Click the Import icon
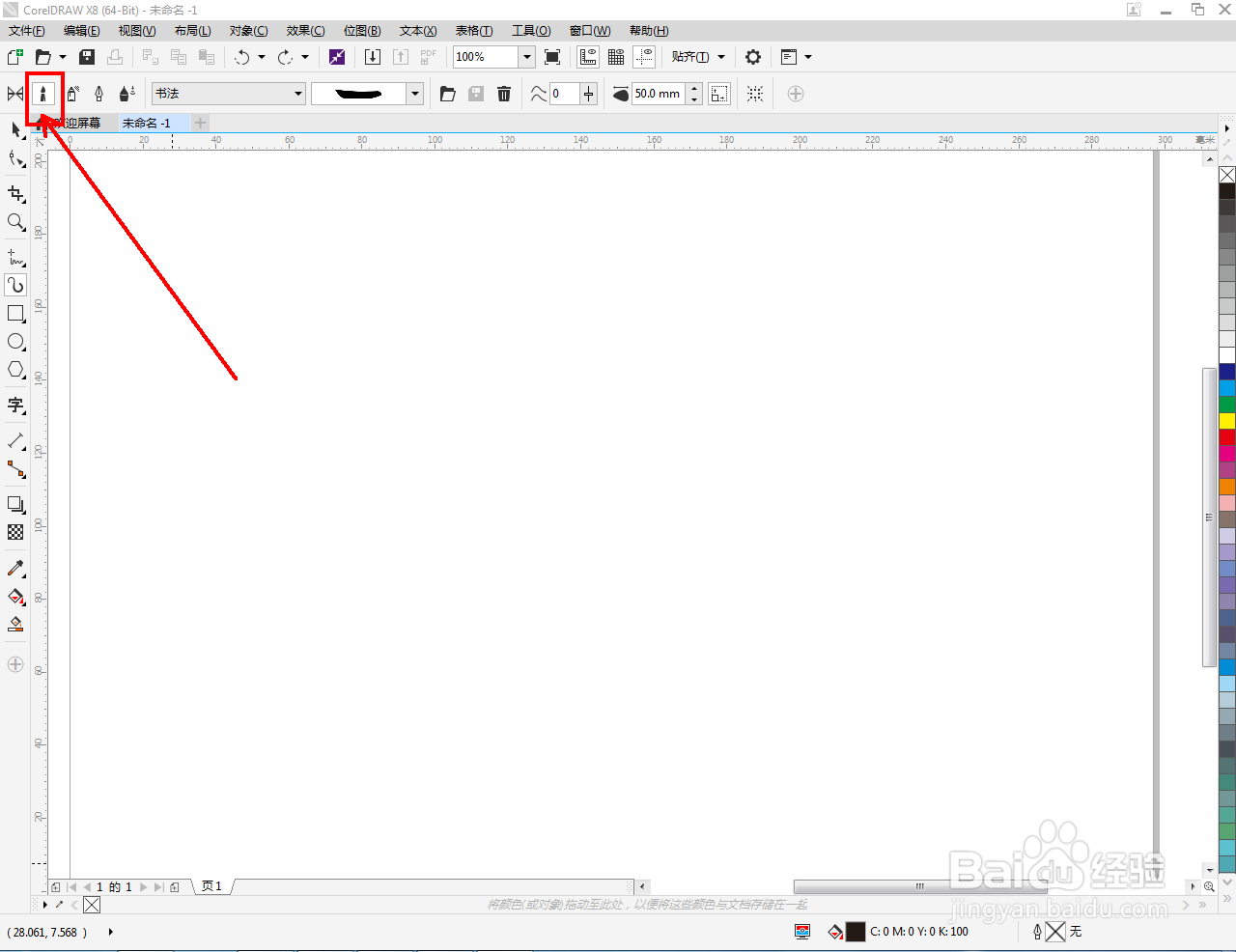This screenshot has width=1236, height=952. point(373,57)
